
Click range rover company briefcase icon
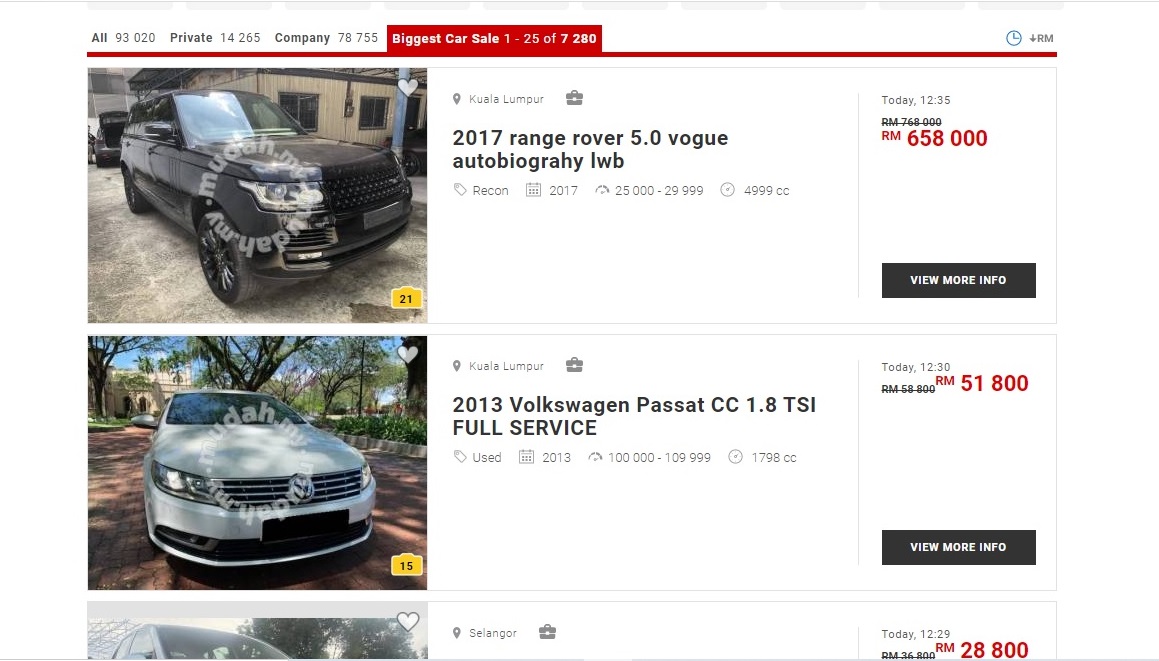point(574,98)
